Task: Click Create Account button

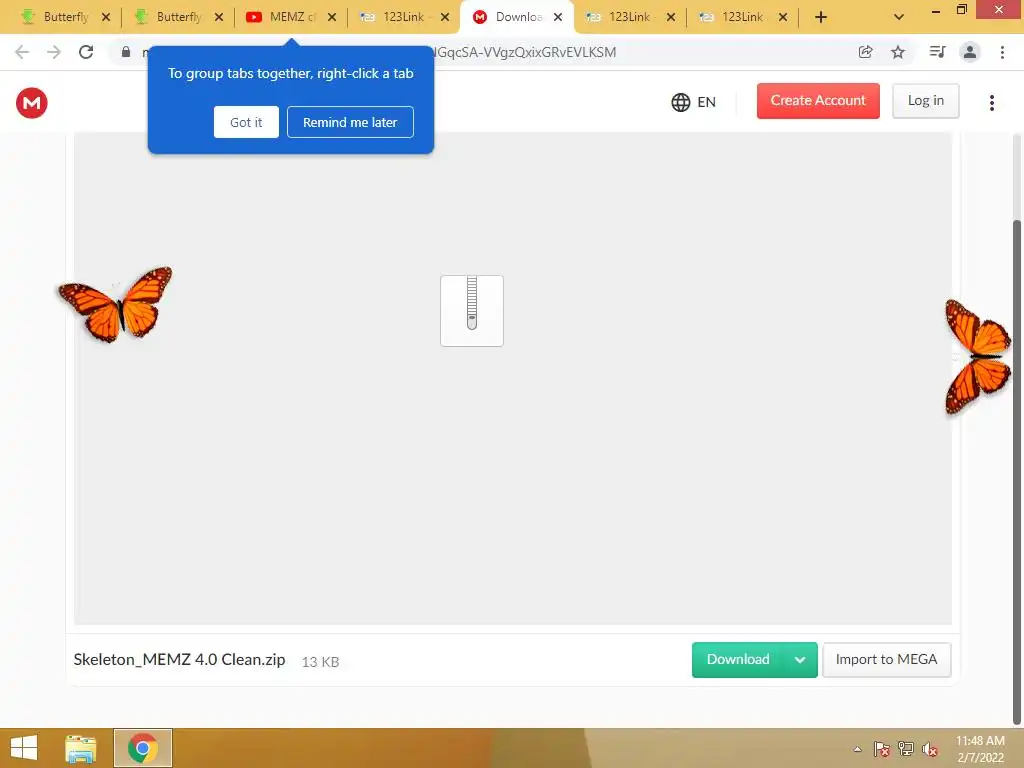Action: pyautogui.click(x=818, y=101)
